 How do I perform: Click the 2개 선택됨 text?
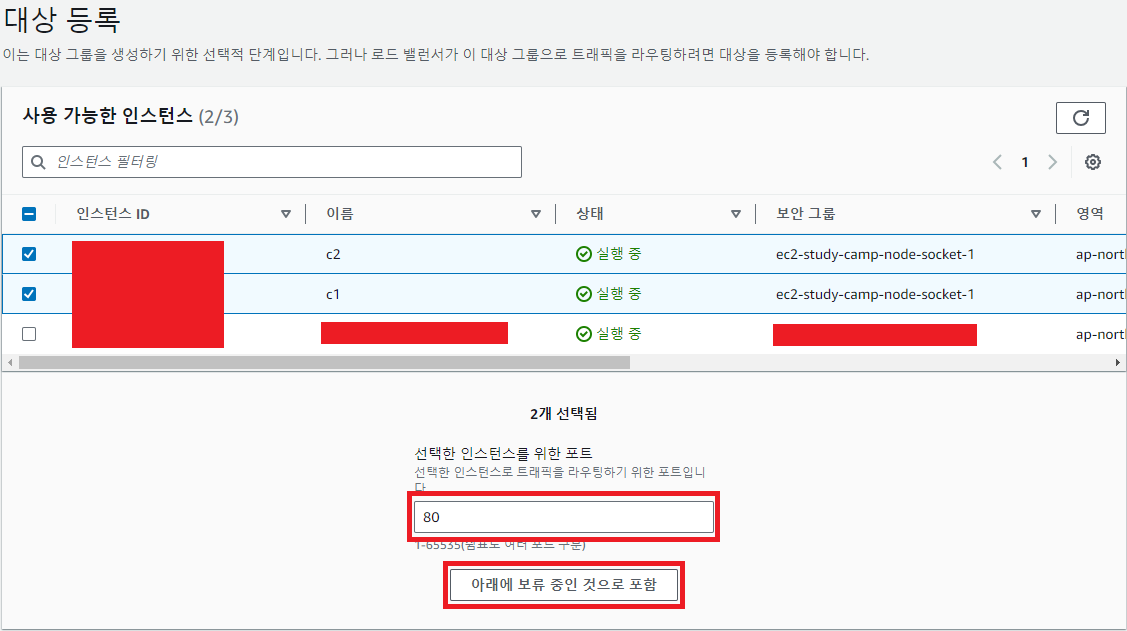564,414
